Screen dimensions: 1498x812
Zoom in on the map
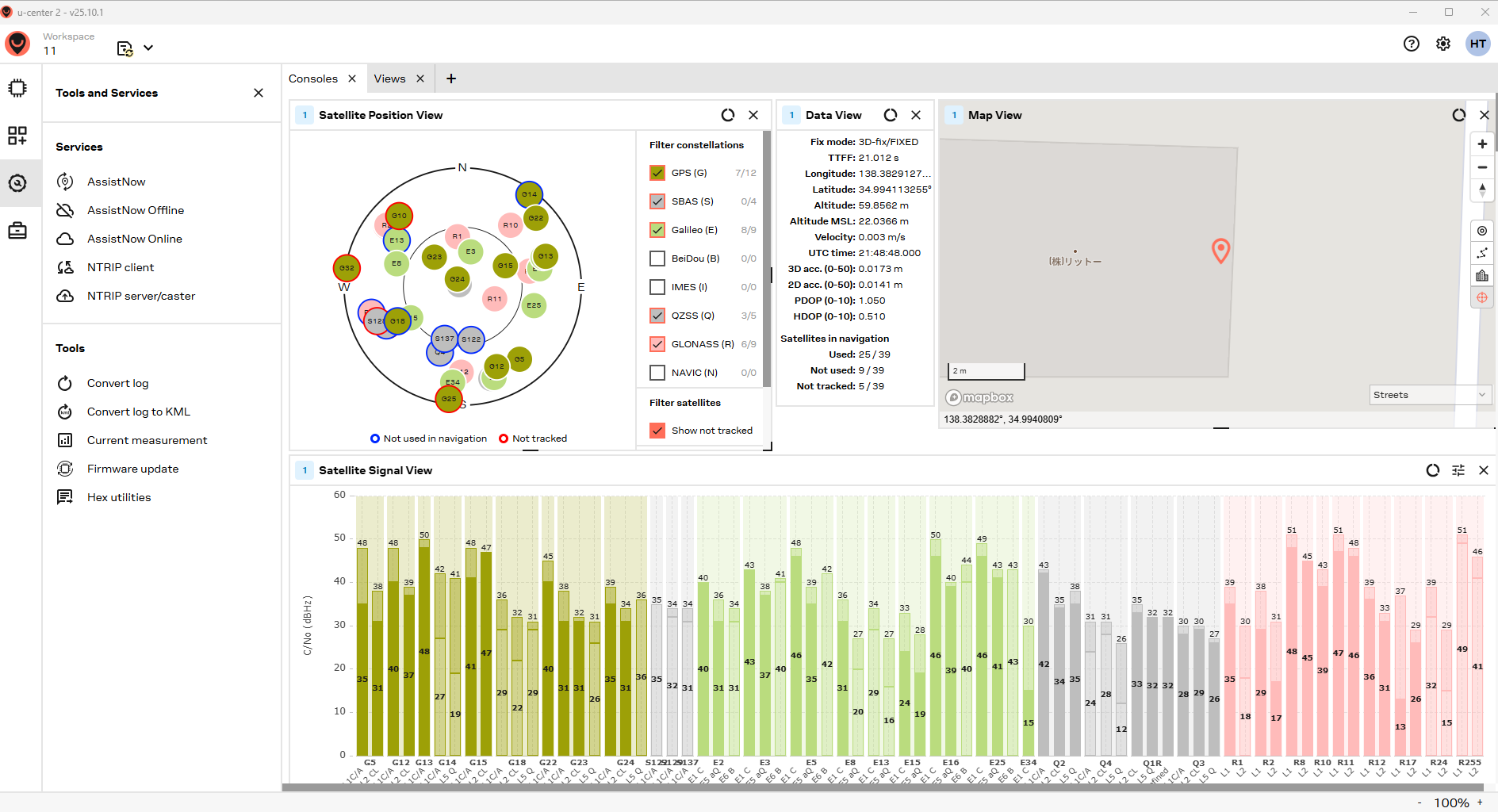pos(1481,144)
